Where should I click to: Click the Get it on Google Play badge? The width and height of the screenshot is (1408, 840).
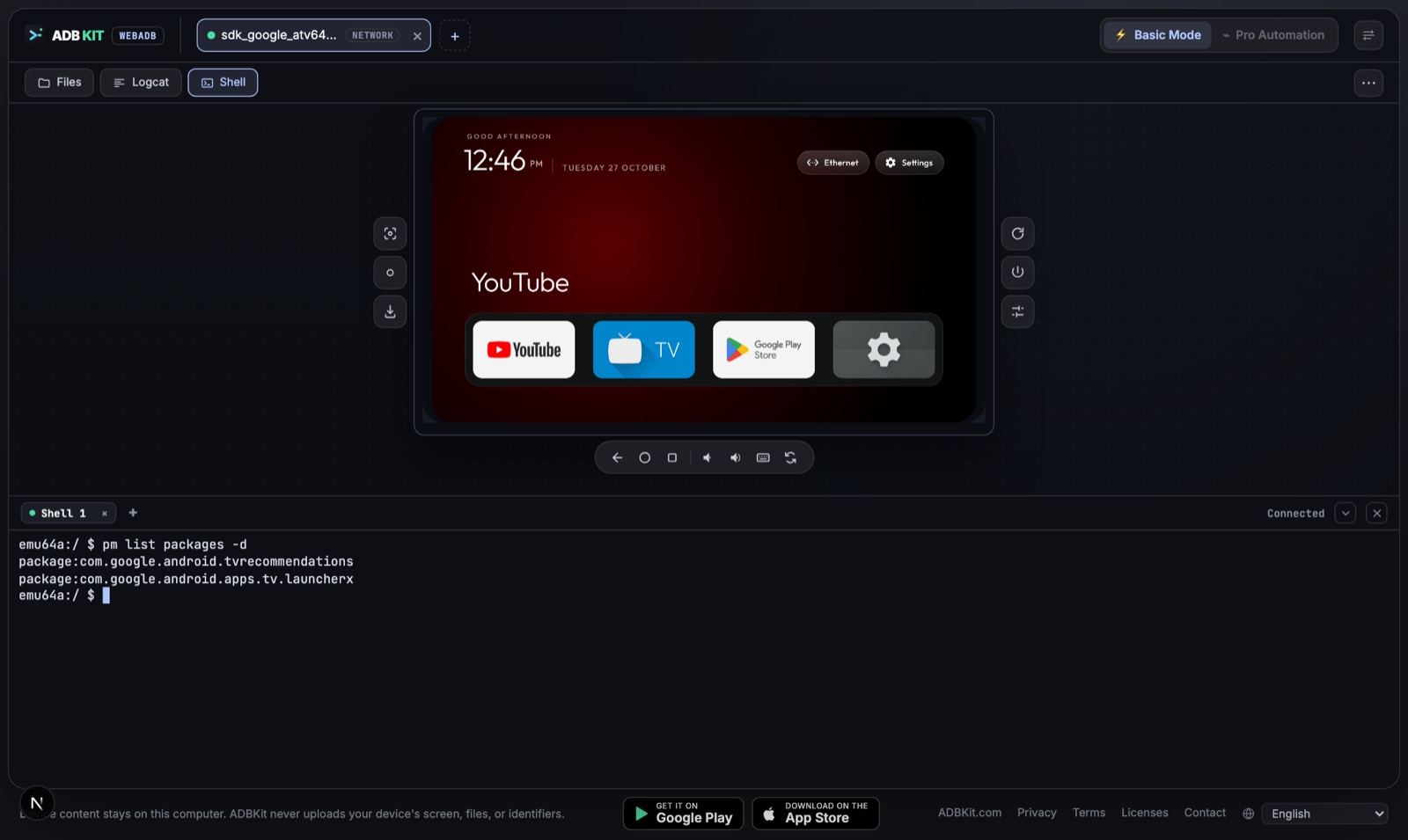(x=684, y=814)
